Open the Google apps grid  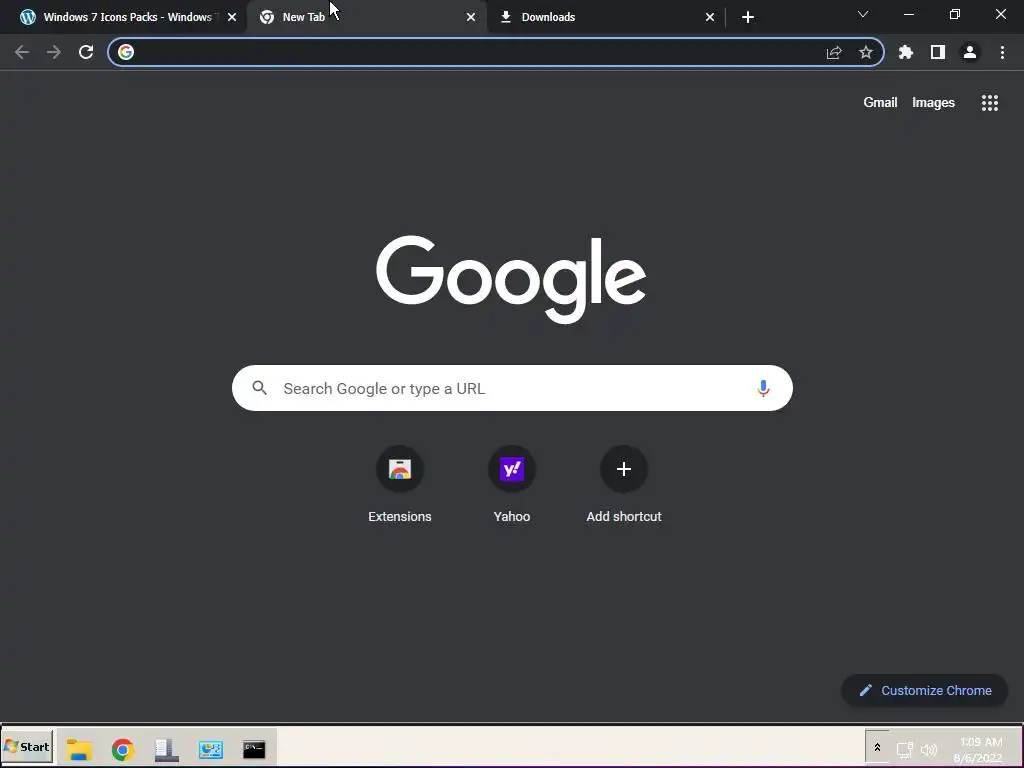[990, 103]
